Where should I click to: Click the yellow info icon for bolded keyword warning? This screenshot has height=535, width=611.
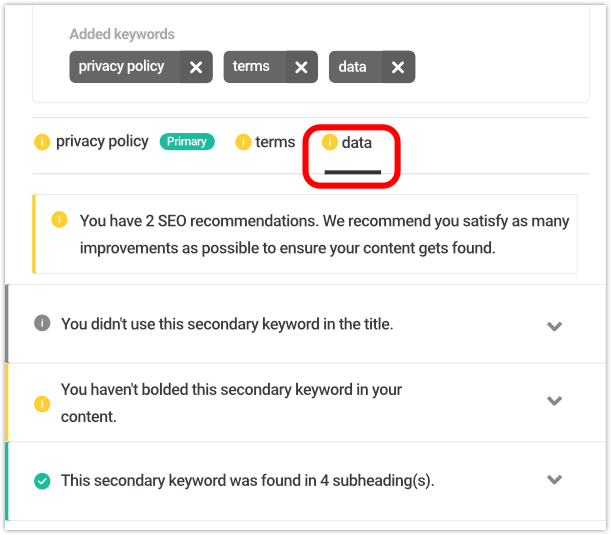42,403
